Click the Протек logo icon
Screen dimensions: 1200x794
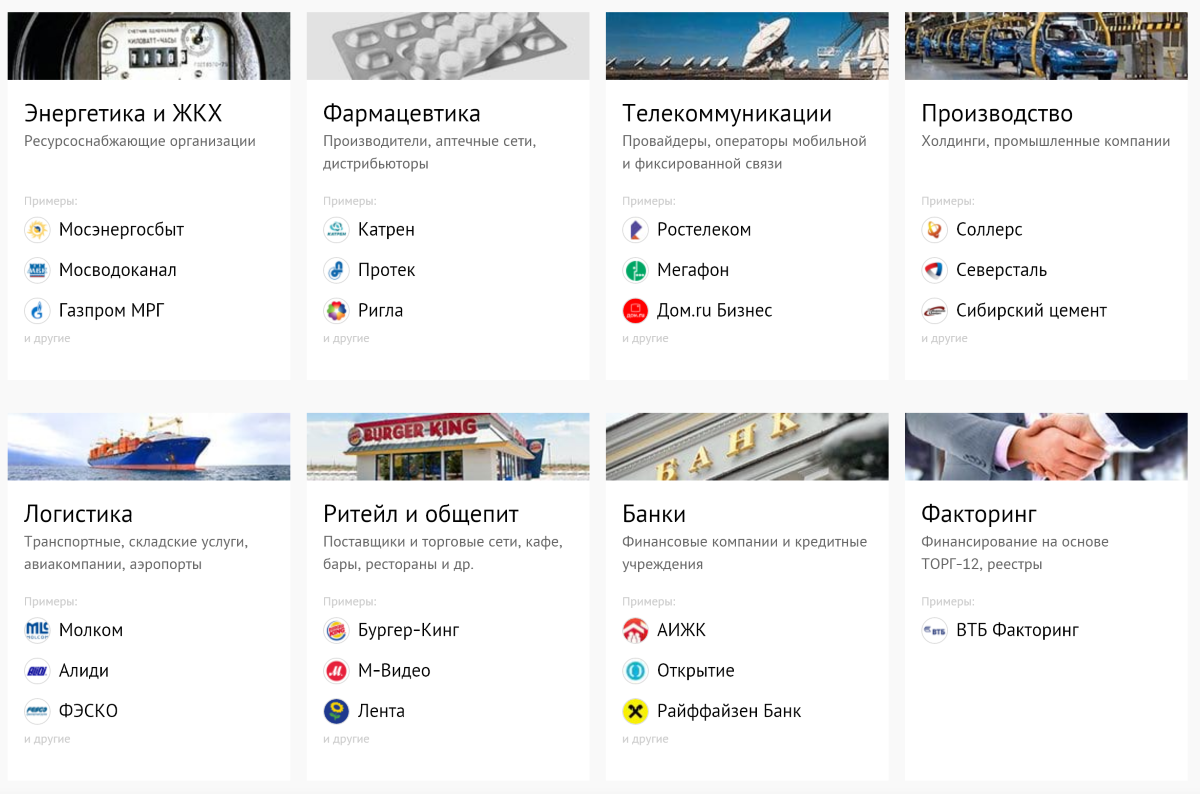tap(336, 270)
